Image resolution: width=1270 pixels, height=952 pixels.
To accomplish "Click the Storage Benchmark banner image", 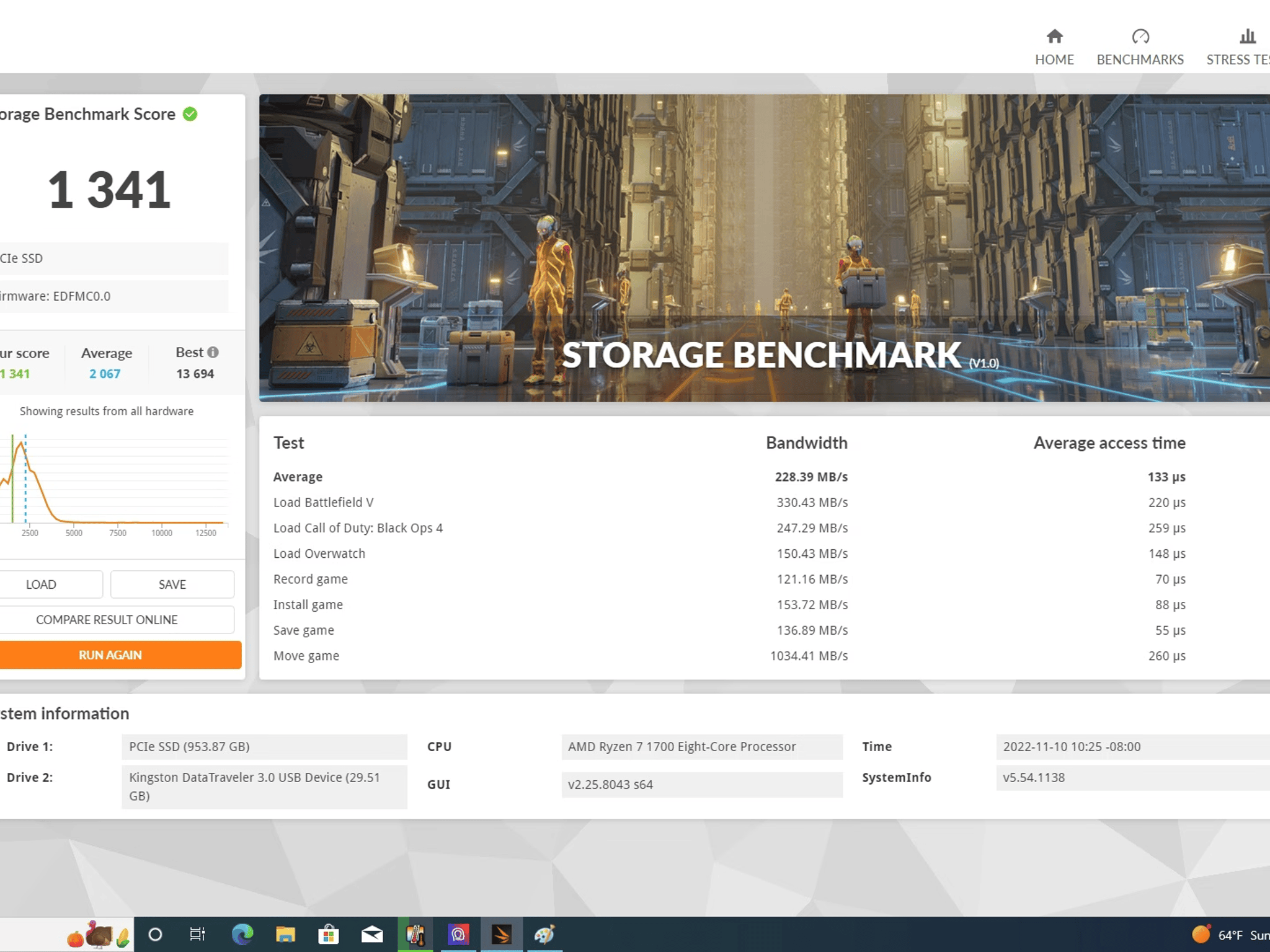I will pyautogui.click(x=764, y=248).
